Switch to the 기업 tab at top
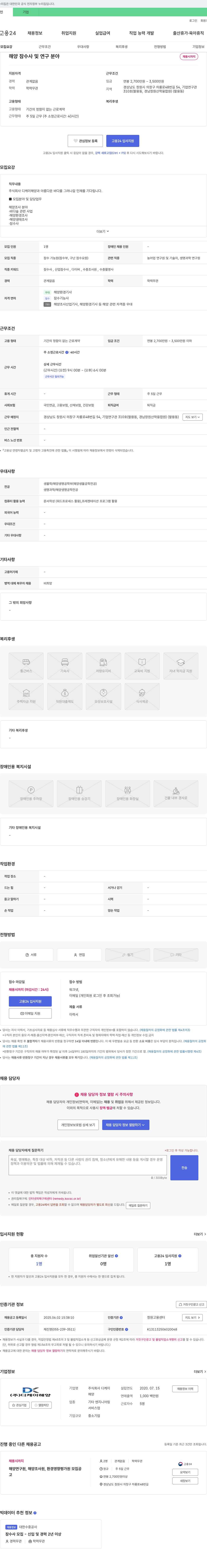This screenshot has width=207, height=1568. [x=26, y=12]
